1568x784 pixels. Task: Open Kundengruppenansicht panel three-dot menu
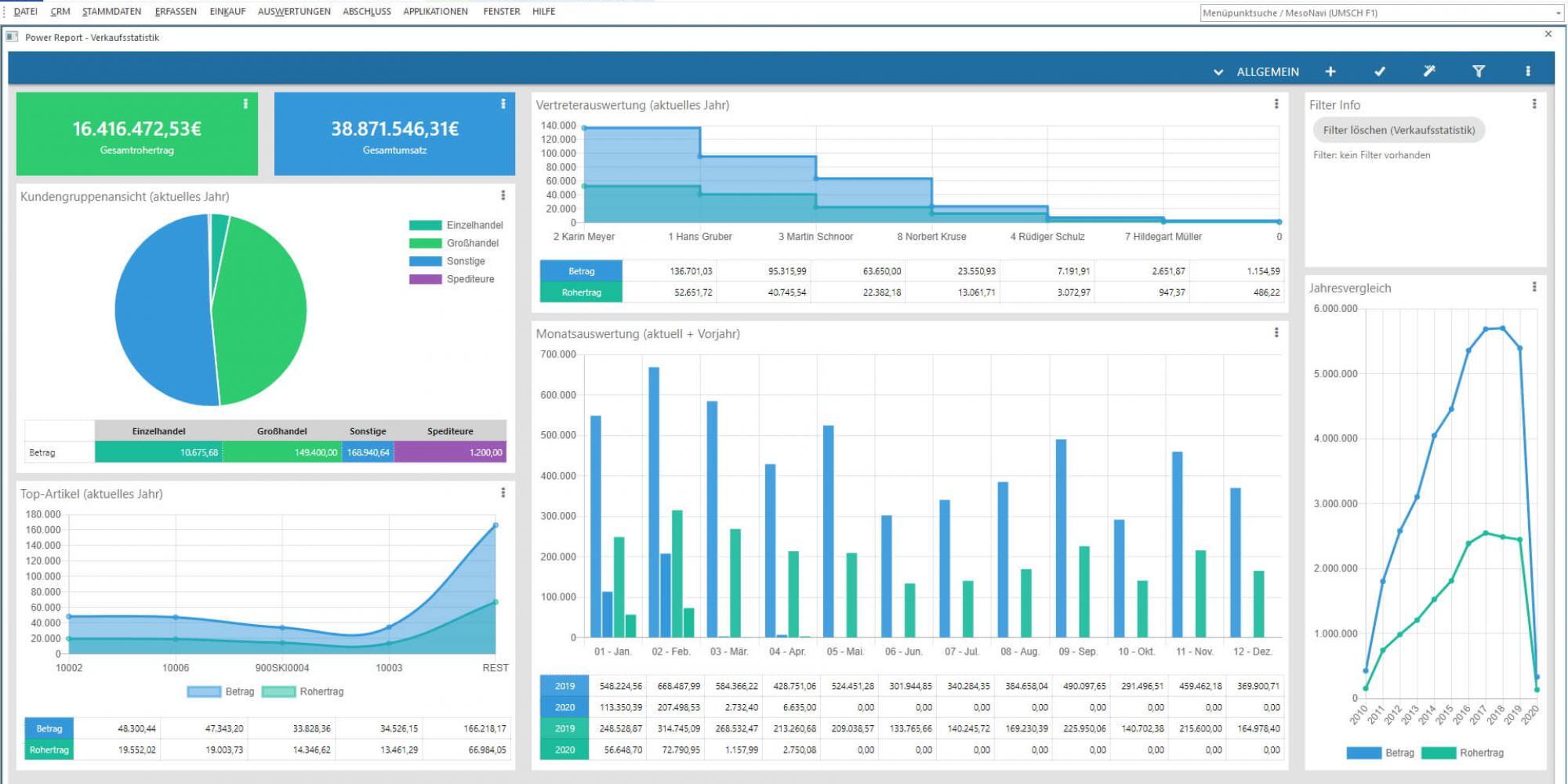coord(503,195)
